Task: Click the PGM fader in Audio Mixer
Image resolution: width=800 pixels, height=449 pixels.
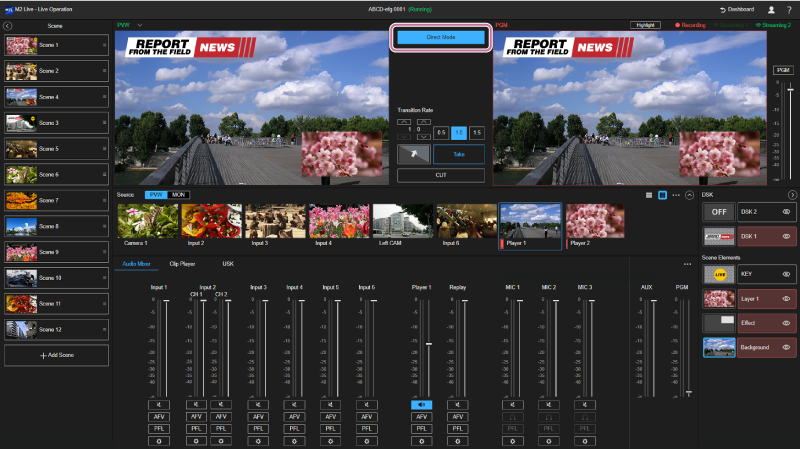Action: click(689, 393)
